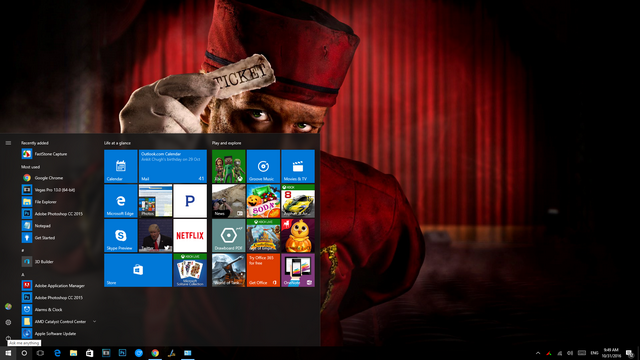
Task: Open Task View on the taskbar
Action: (x=40, y=353)
